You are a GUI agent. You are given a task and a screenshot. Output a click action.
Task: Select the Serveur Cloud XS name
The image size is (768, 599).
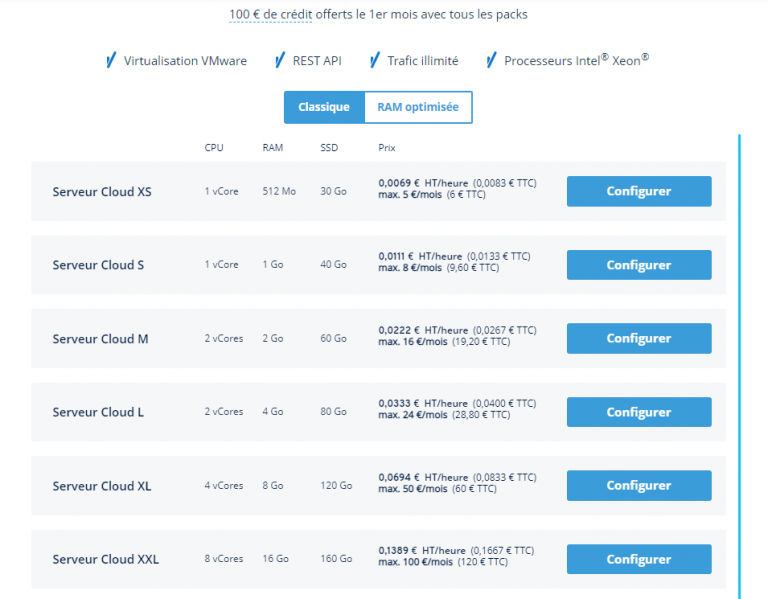coord(102,191)
